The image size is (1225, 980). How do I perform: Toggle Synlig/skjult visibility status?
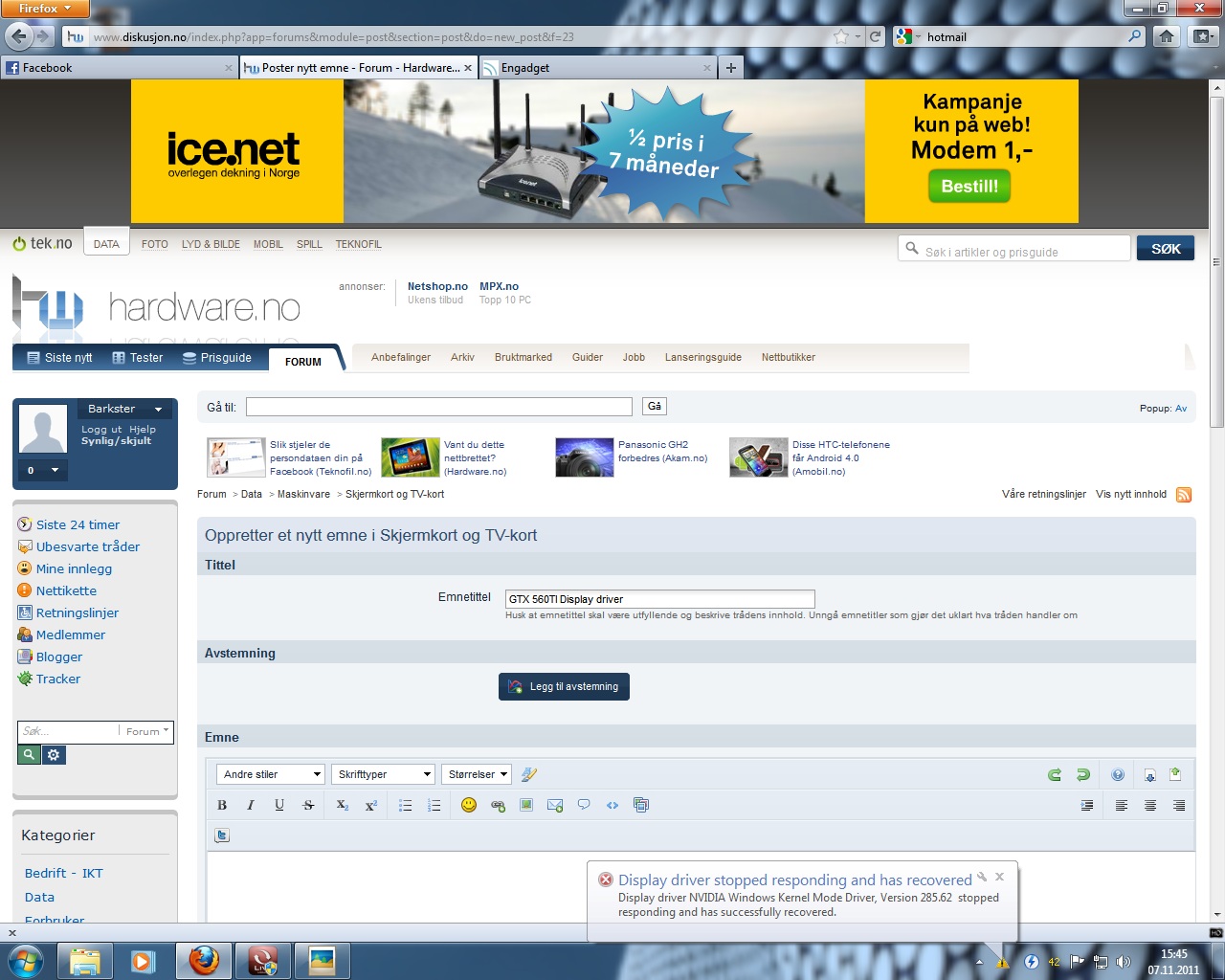point(116,441)
